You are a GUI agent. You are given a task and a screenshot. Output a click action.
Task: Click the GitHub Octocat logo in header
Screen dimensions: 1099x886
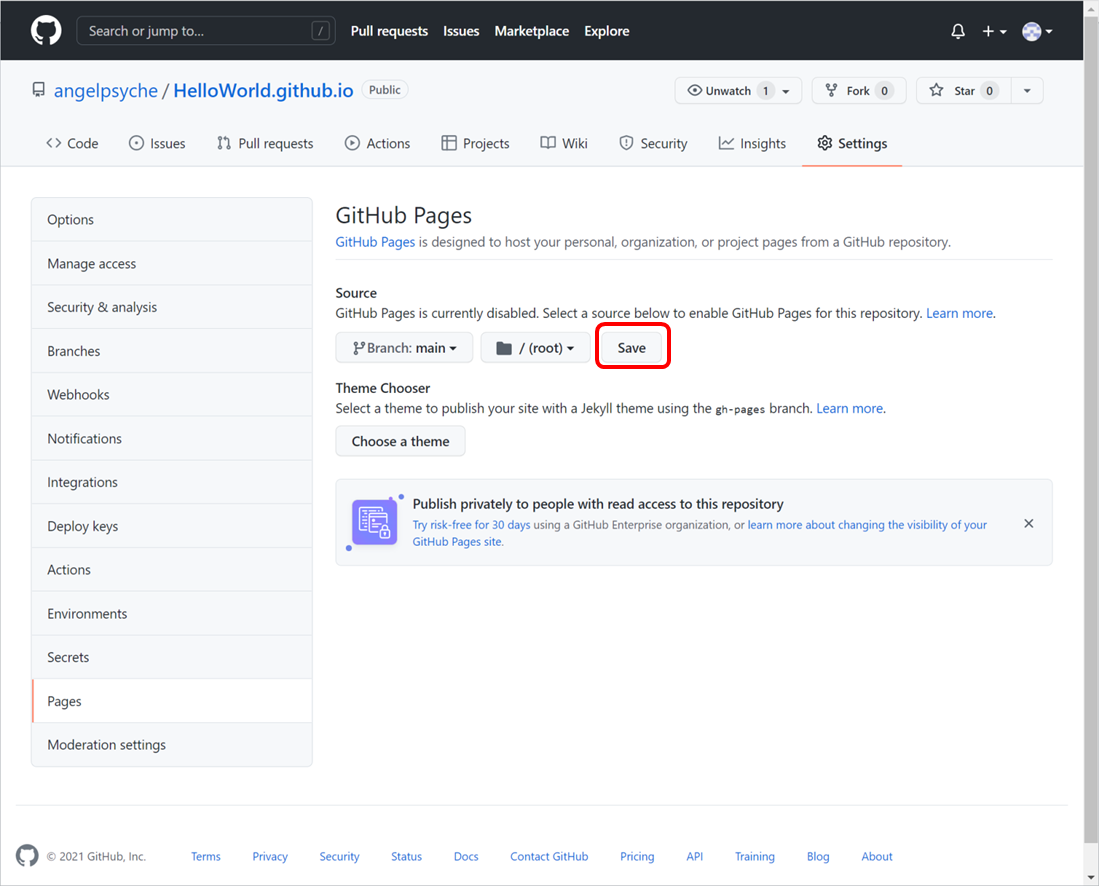tap(46, 31)
